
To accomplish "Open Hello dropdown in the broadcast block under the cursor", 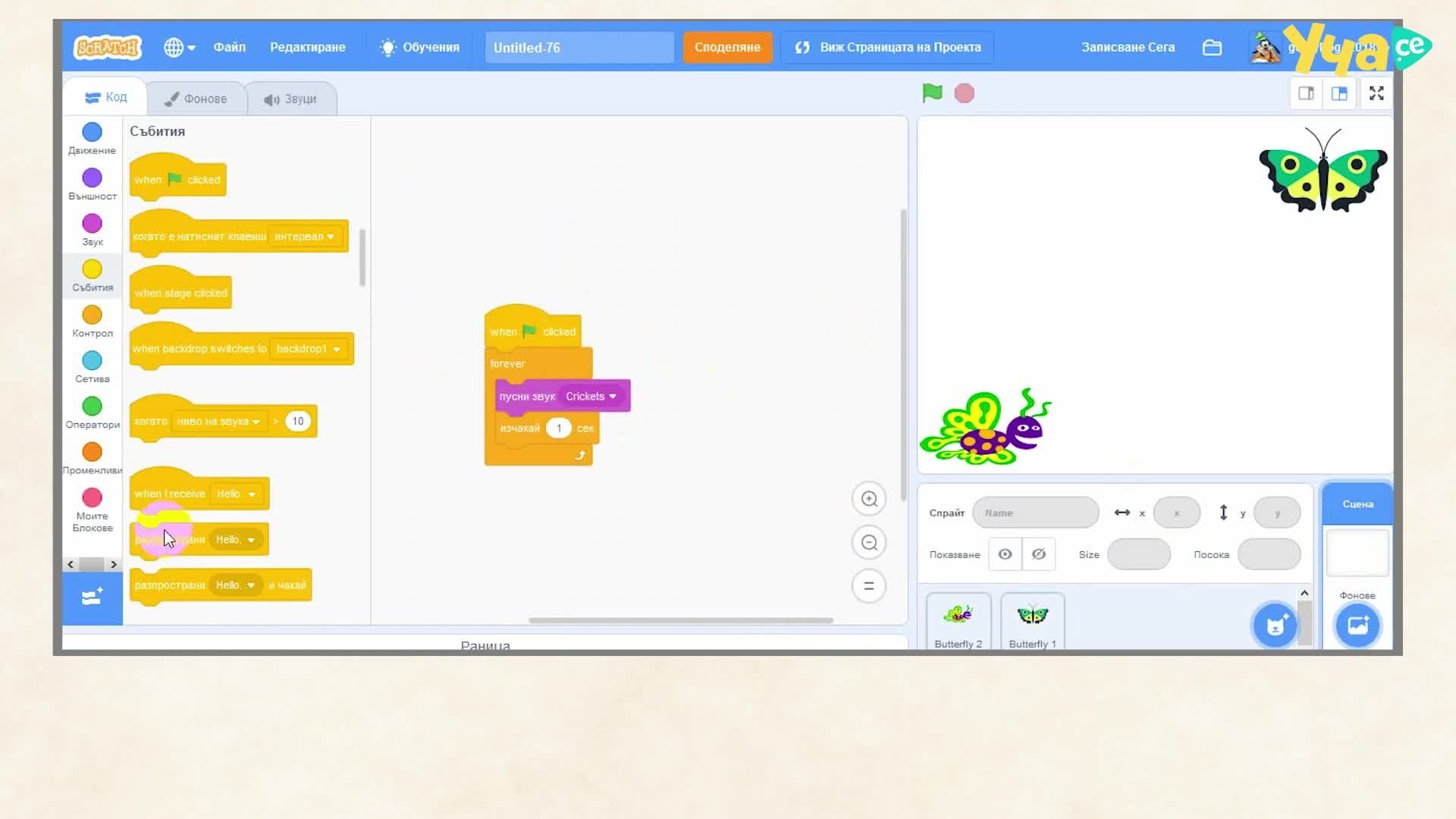I will pos(235,539).
